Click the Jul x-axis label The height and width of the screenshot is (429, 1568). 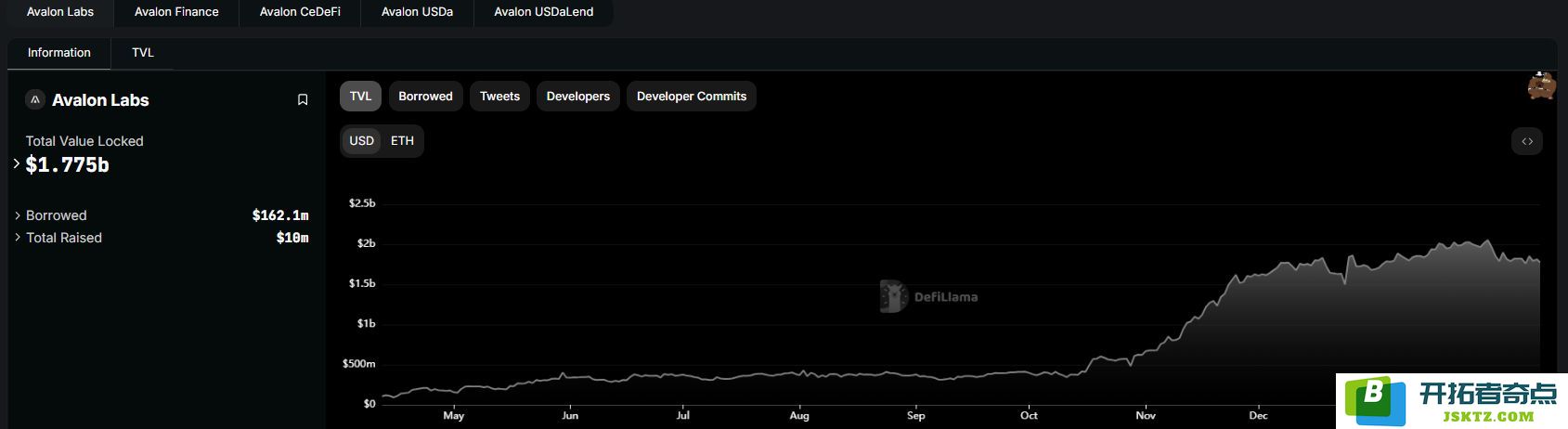[x=683, y=416]
